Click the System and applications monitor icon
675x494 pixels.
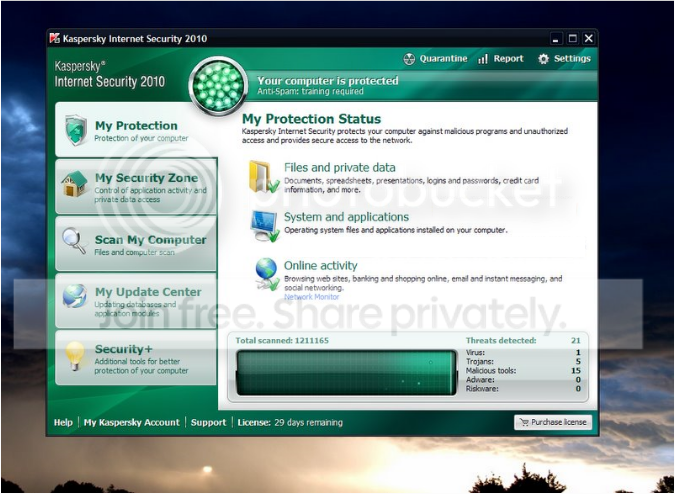pos(265,226)
